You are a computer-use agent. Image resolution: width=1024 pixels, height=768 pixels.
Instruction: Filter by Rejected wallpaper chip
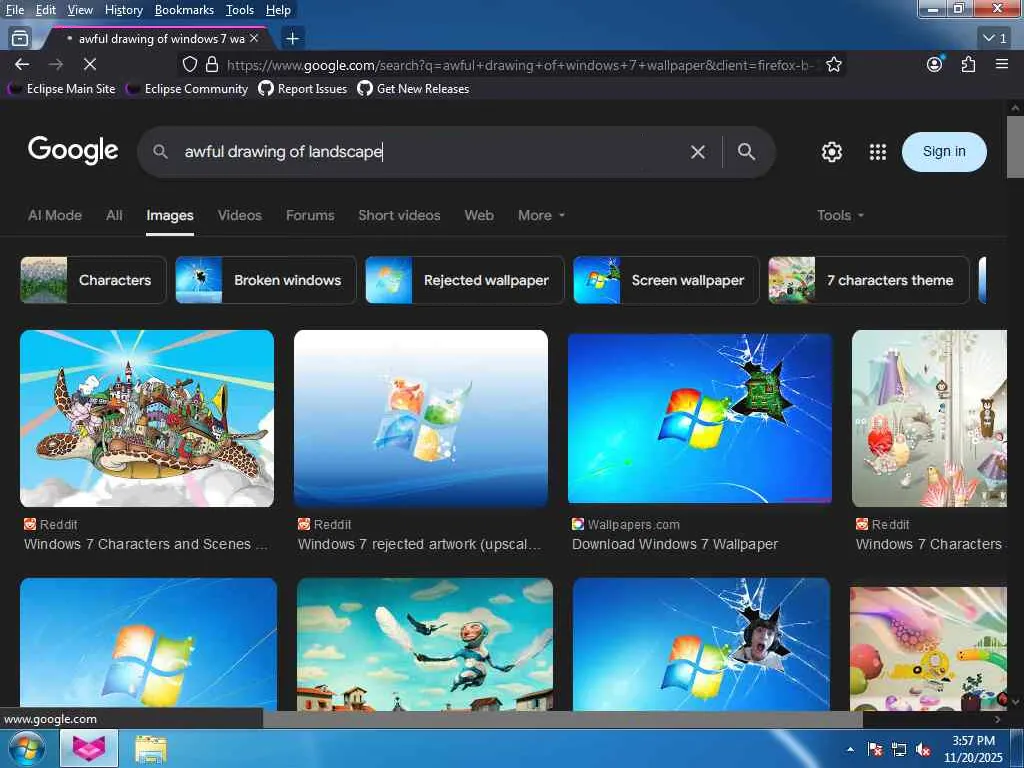coord(464,280)
